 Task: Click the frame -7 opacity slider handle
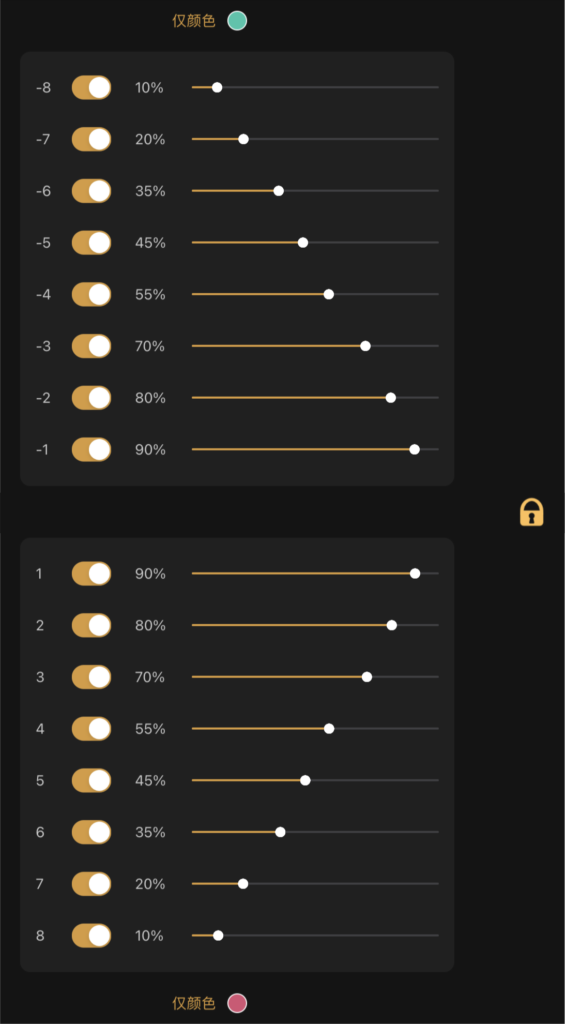(243, 139)
